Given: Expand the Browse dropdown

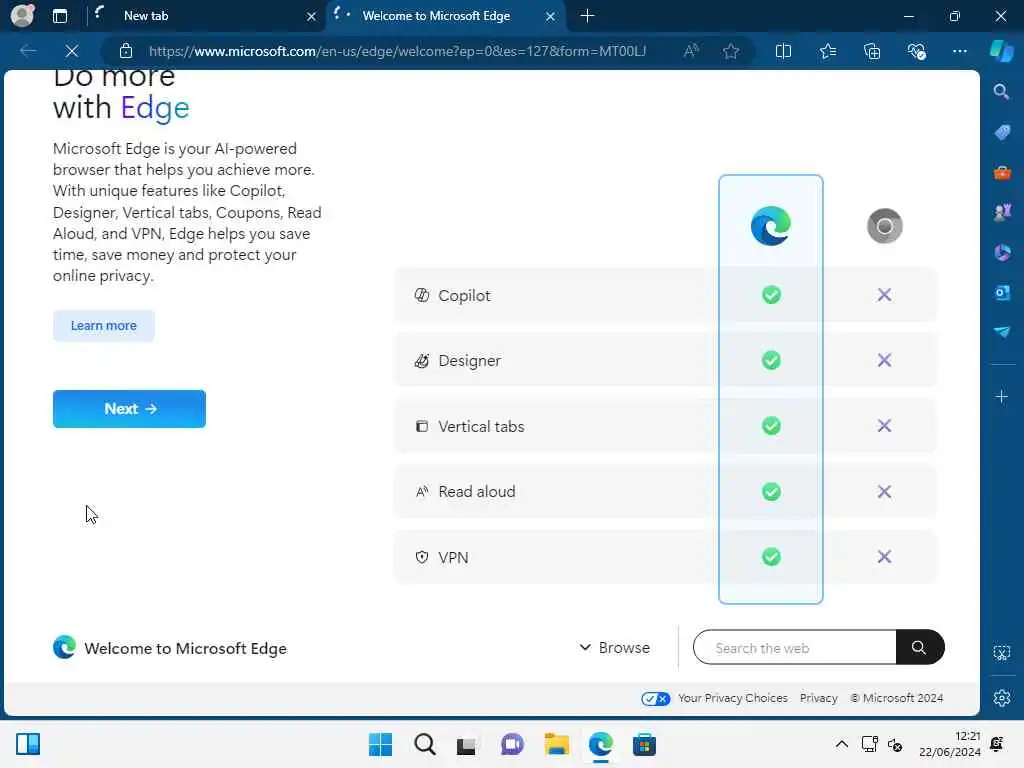Looking at the screenshot, I should (615, 648).
